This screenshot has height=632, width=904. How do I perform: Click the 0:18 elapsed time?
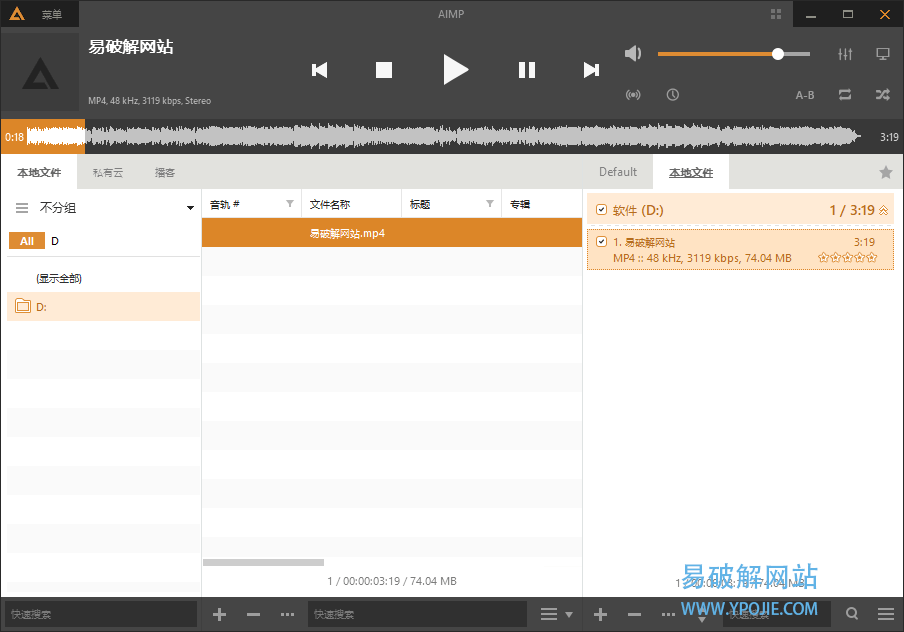click(14, 137)
